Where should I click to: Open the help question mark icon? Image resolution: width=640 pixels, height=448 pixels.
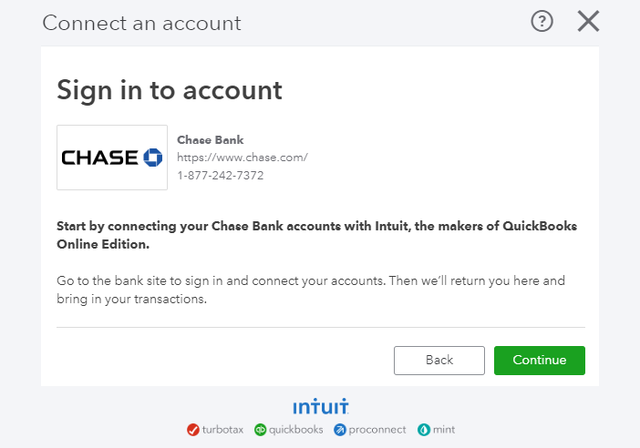tap(542, 21)
